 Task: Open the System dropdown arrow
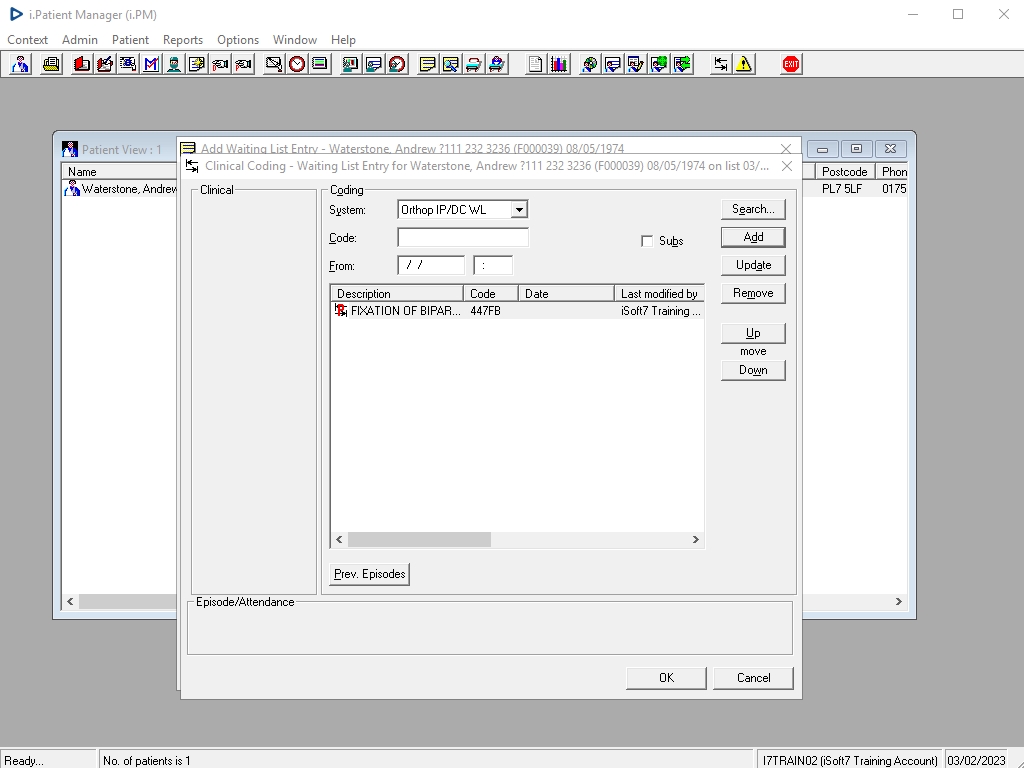tap(519, 210)
